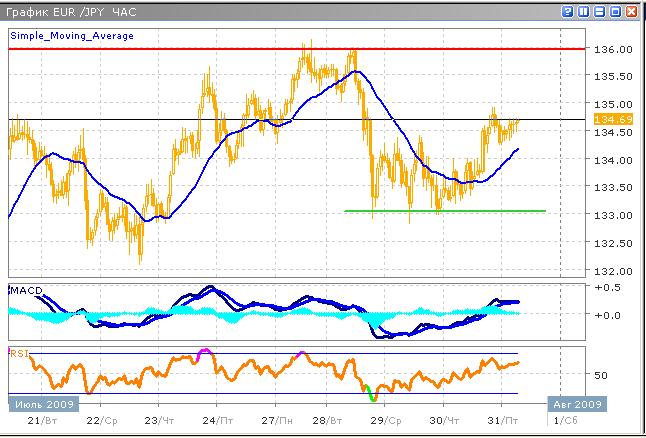Click the Simple_Moving_Average indicator label

(x=65, y=34)
